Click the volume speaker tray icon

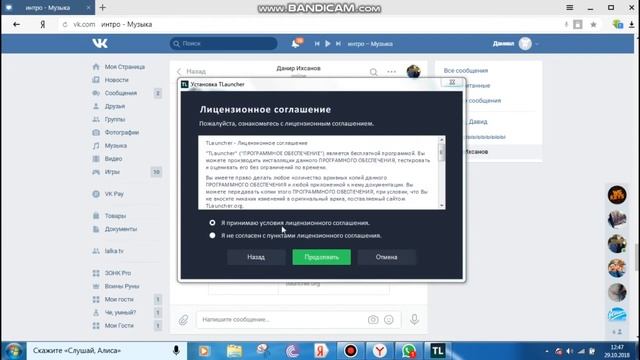click(x=570, y=351)
